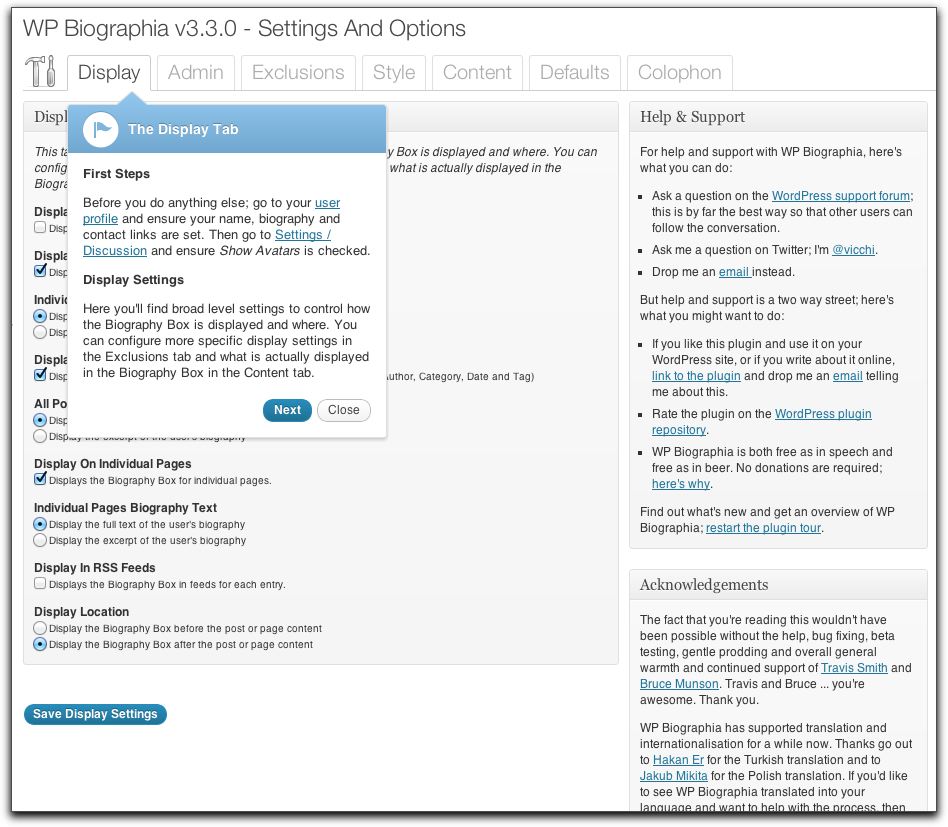Follow the restart the plugin tour link
Screen dimensions: 948x827
pyautogui.click(x=764, y=528)
